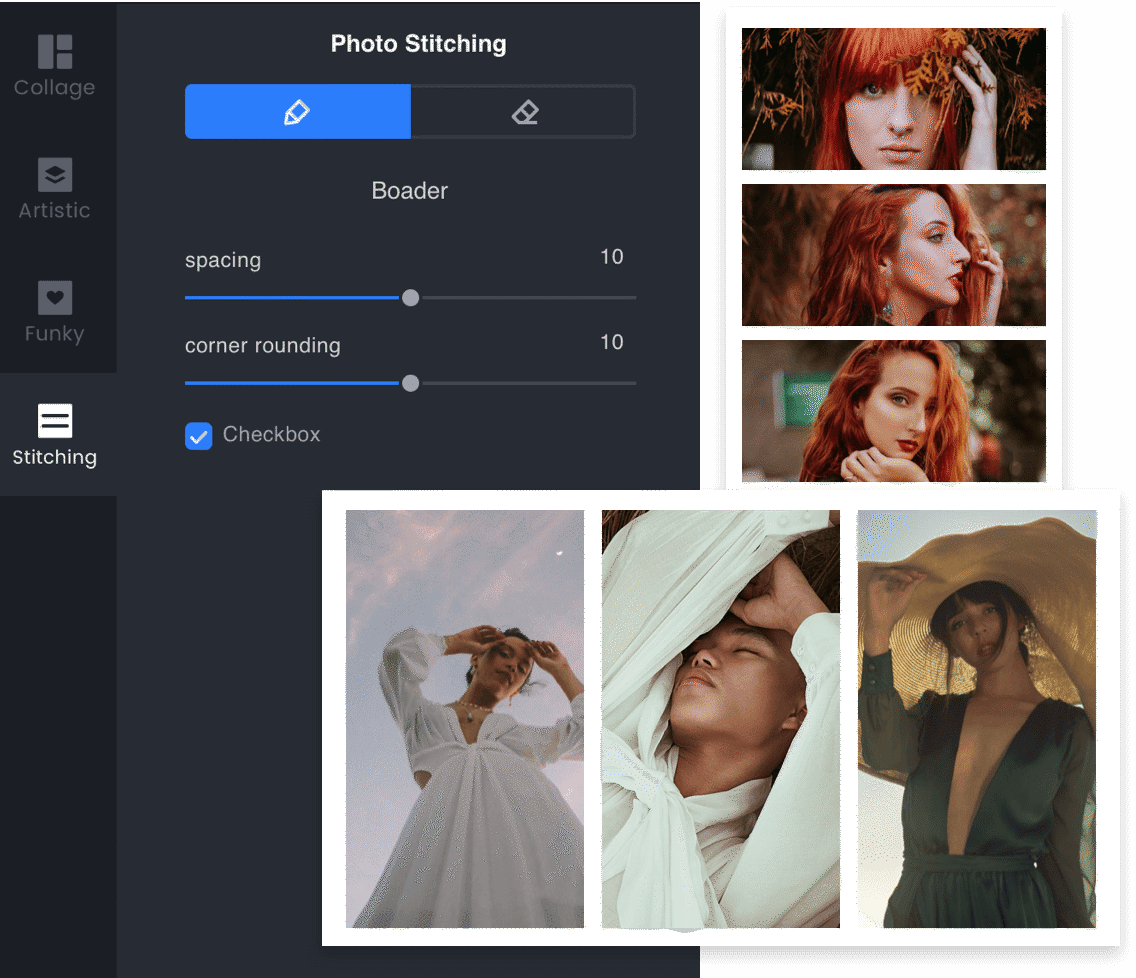The image size is (1136, 978).
Task: Select the woman in white dress photo
Action: tap(464, 719)
